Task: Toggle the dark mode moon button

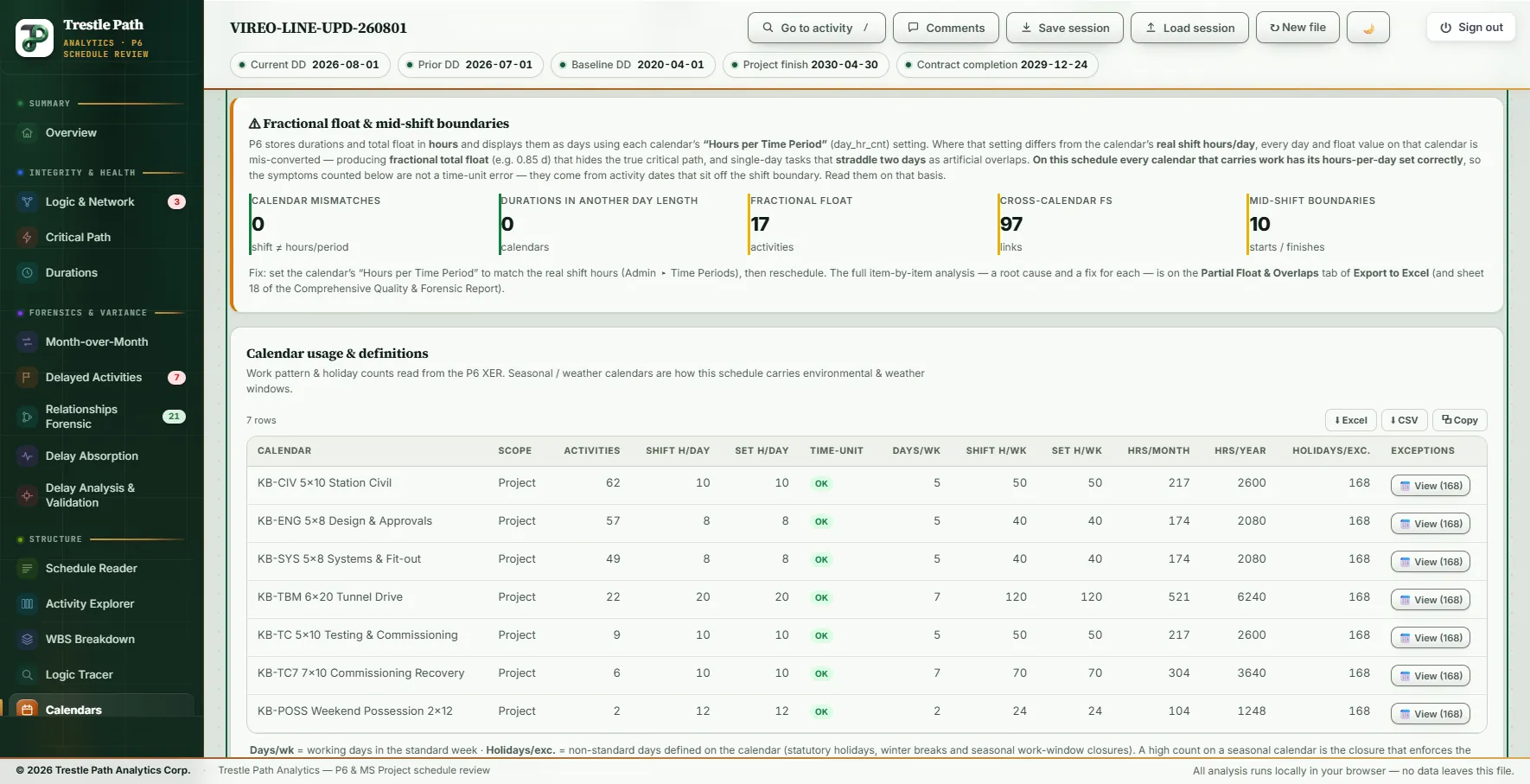Action: (x=1368, y=28)
